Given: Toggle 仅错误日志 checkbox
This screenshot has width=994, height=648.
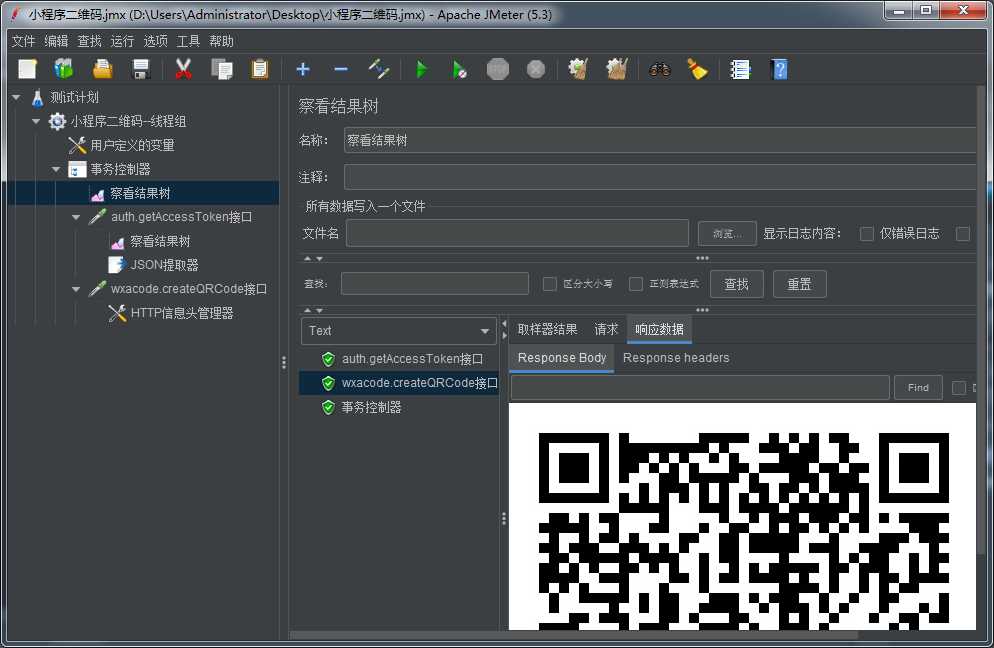Looking at the screenshot, I should point(867,233).
